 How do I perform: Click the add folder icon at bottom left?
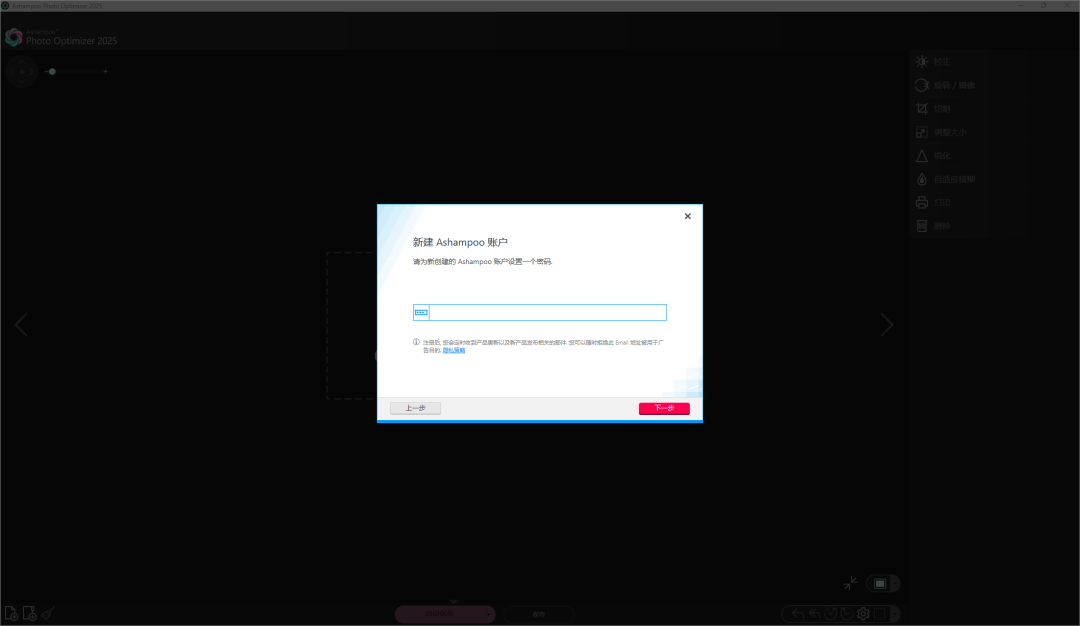pyautogui.click(x=29, y=614)
